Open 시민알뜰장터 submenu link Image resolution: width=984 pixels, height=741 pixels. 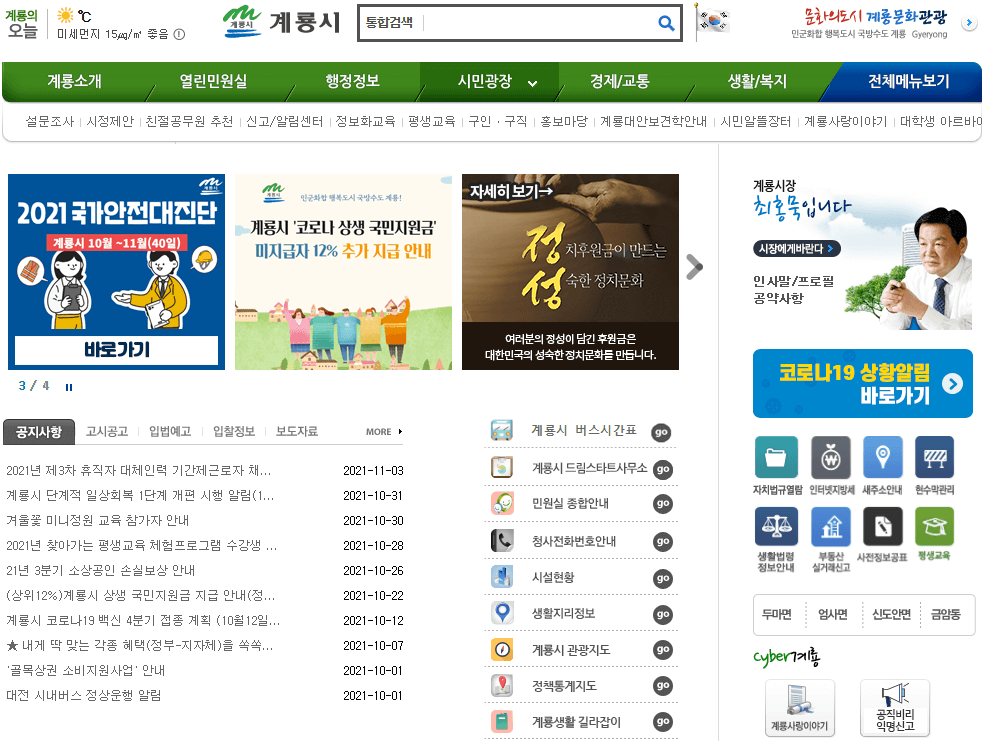coord(756,121)
